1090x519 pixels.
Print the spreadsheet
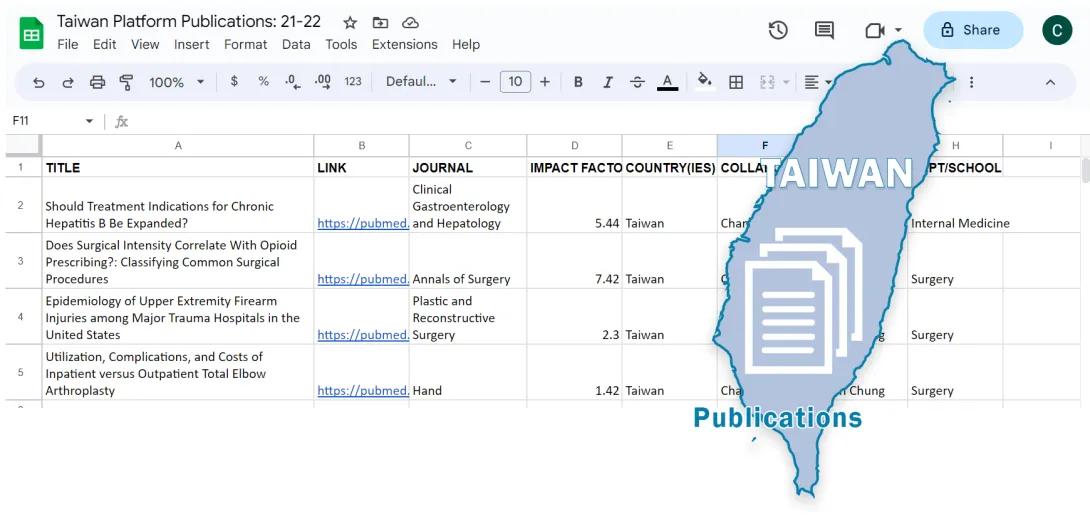pyautogui.click(x=97, y=82)
